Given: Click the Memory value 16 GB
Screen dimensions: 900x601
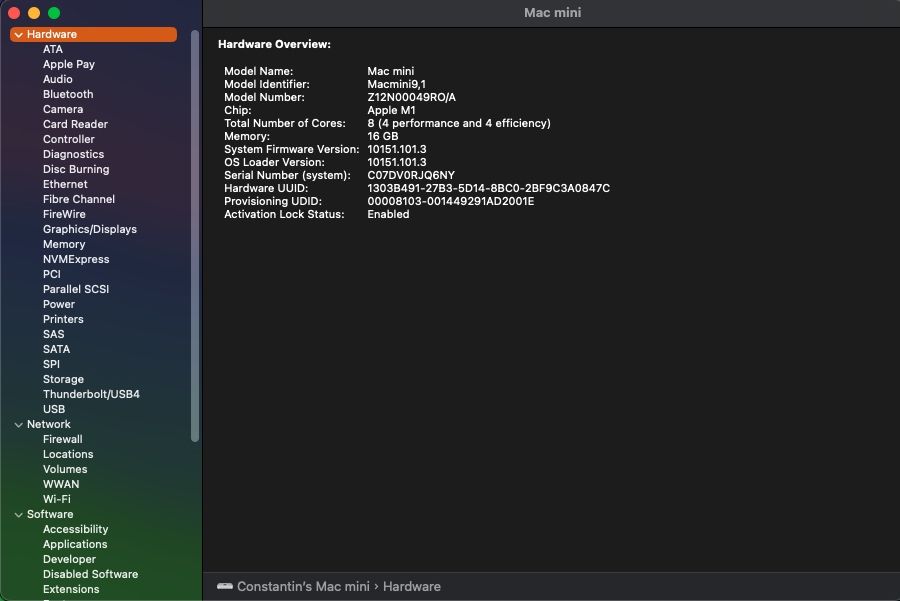Looking at the screenshot, I should click(x=382, y=136).
